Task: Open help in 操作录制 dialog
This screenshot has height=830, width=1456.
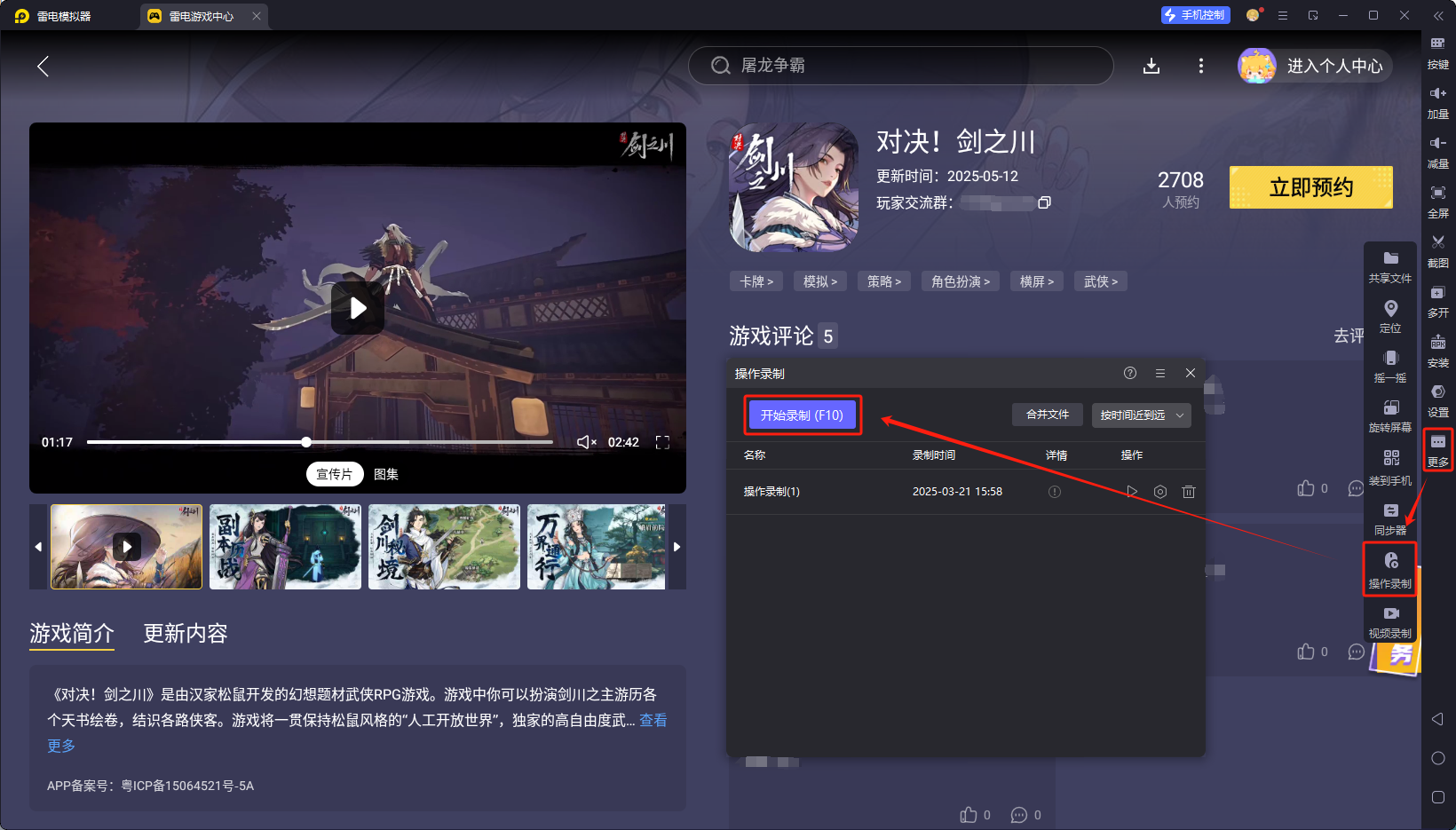Action: coord(1130,374)
